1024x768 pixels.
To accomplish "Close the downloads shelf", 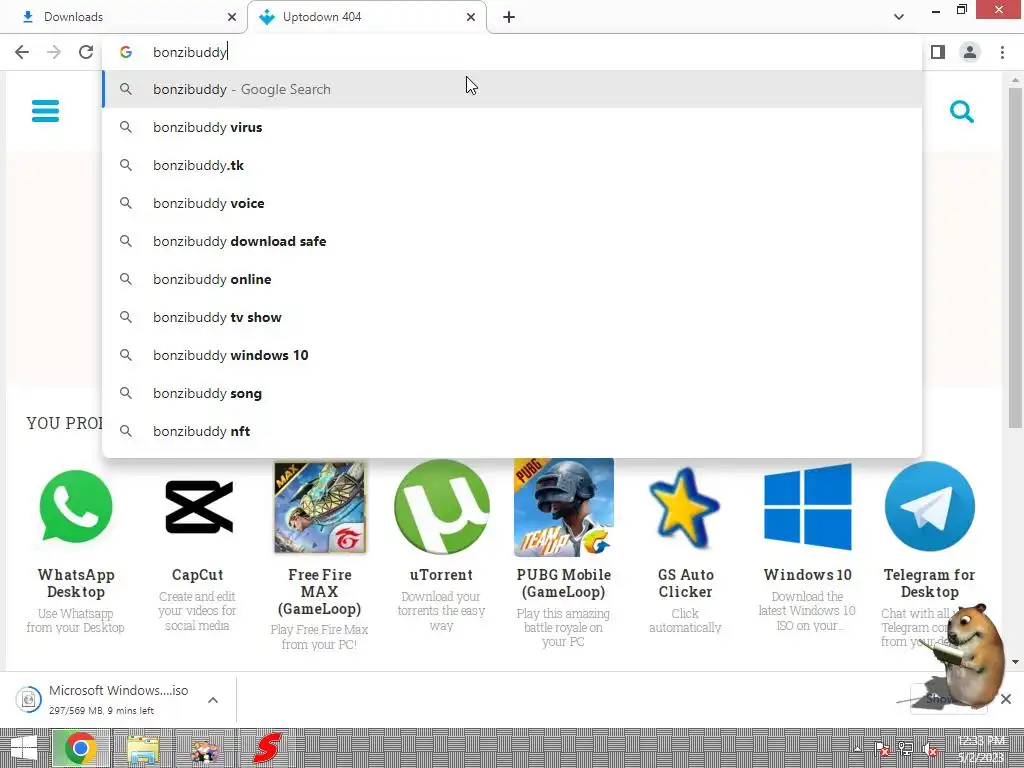I will tap(1006, 699).
